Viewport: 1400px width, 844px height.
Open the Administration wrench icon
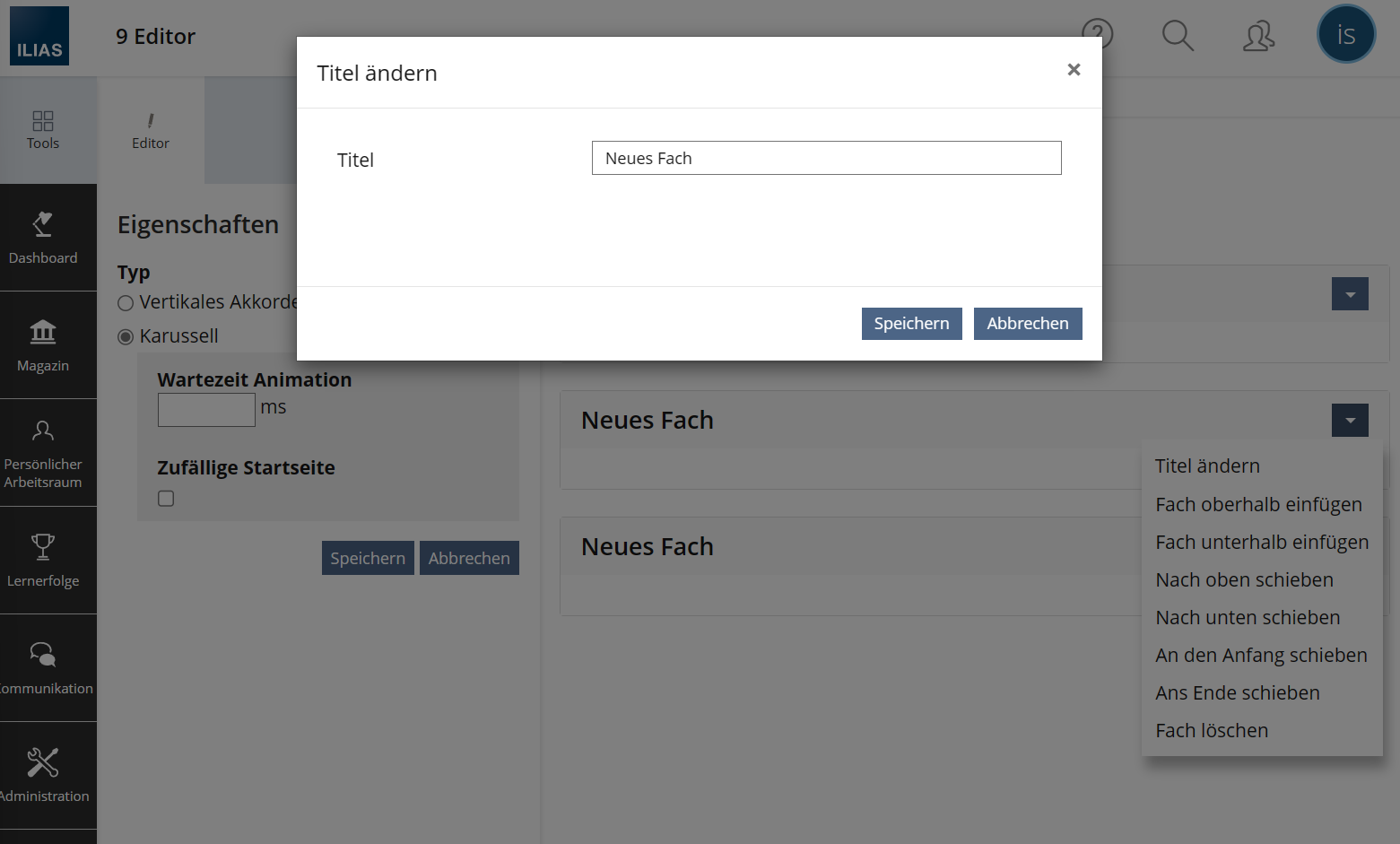[x=43, y=776]
